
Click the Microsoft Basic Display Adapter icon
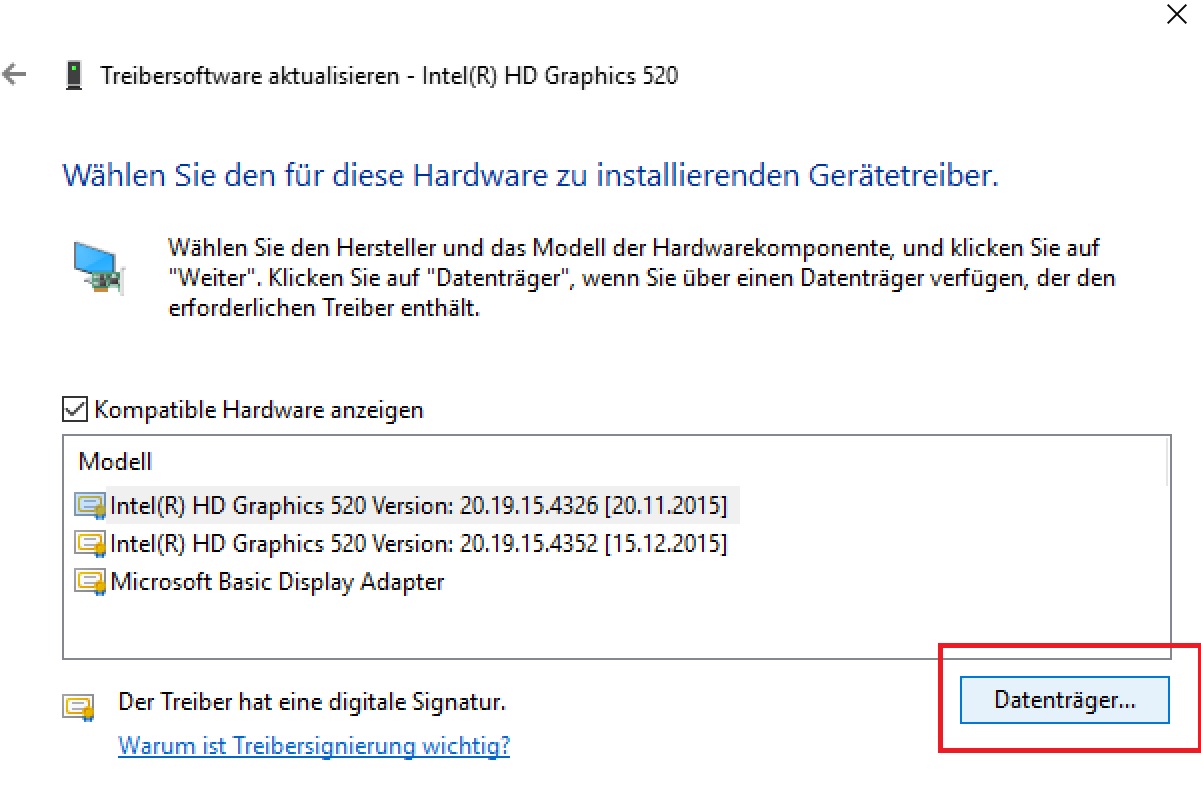pyautogui.click(x=91, y=582)
